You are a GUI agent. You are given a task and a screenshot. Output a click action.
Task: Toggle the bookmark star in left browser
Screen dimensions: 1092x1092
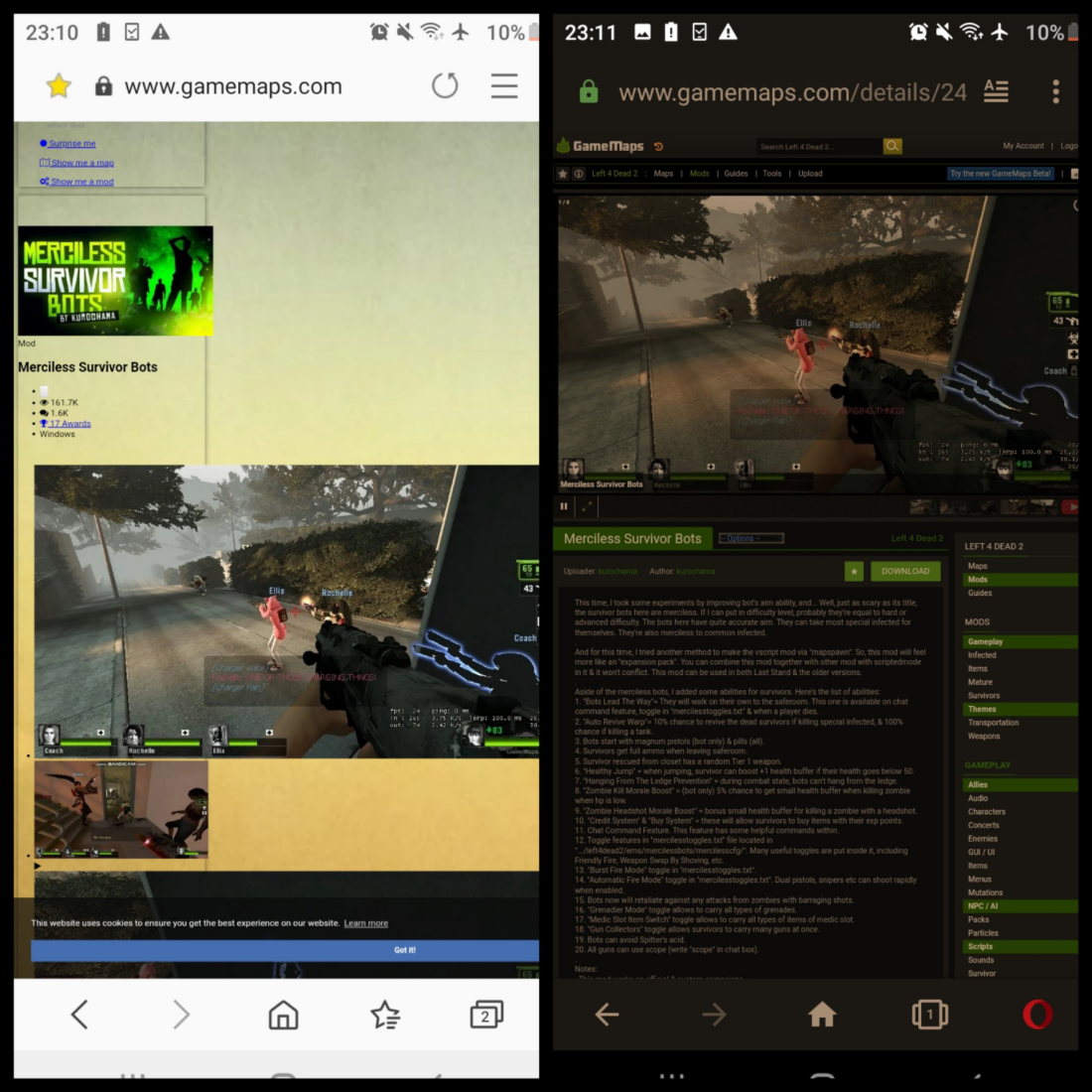pyautogui.click(x=58, y=85)
